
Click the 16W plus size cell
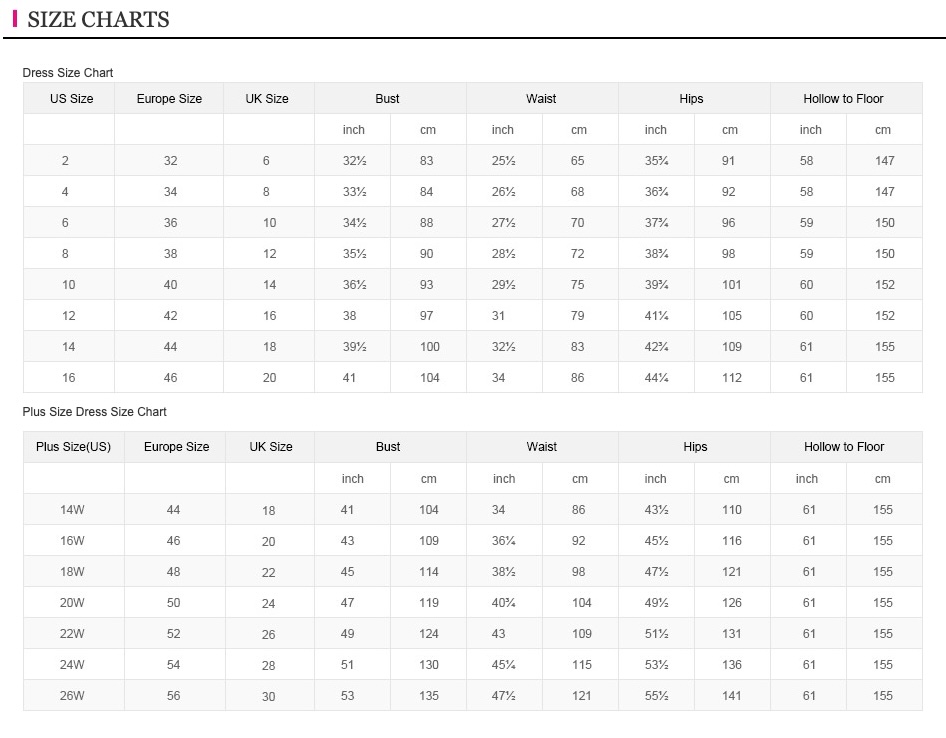coord(72,541)
